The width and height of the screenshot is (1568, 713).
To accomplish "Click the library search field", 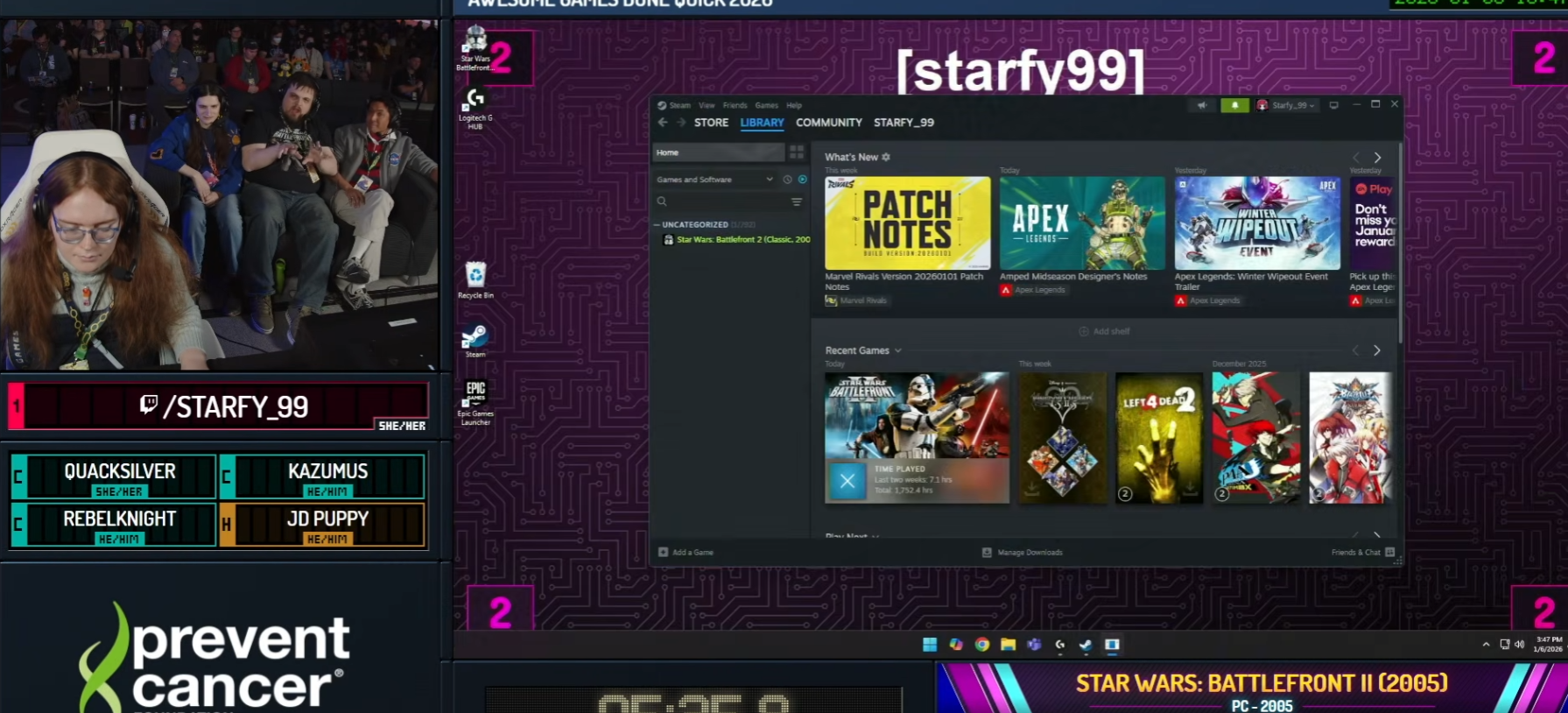I will (x=722, y=202).
